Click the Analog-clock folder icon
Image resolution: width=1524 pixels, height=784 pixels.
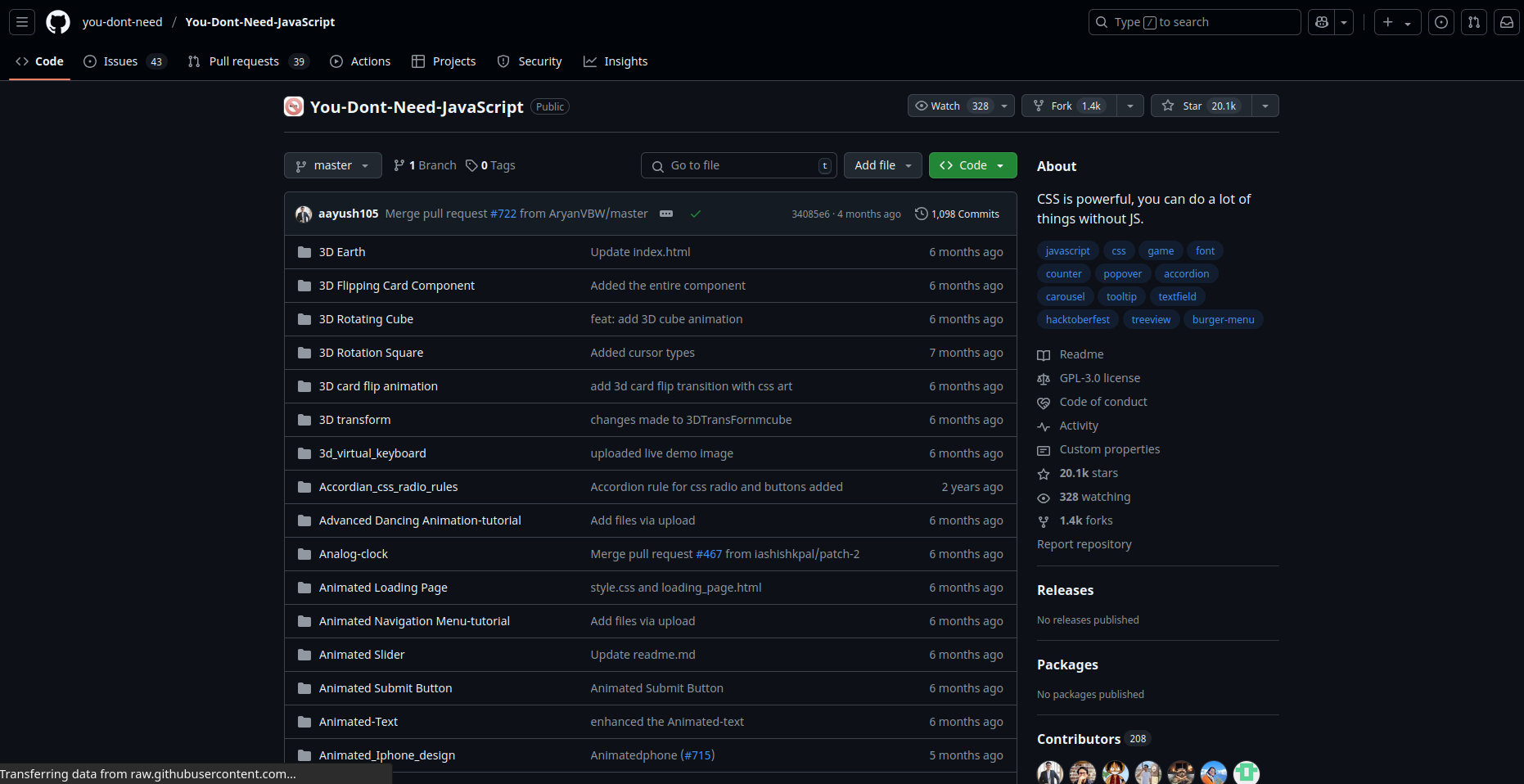point(304,554)
